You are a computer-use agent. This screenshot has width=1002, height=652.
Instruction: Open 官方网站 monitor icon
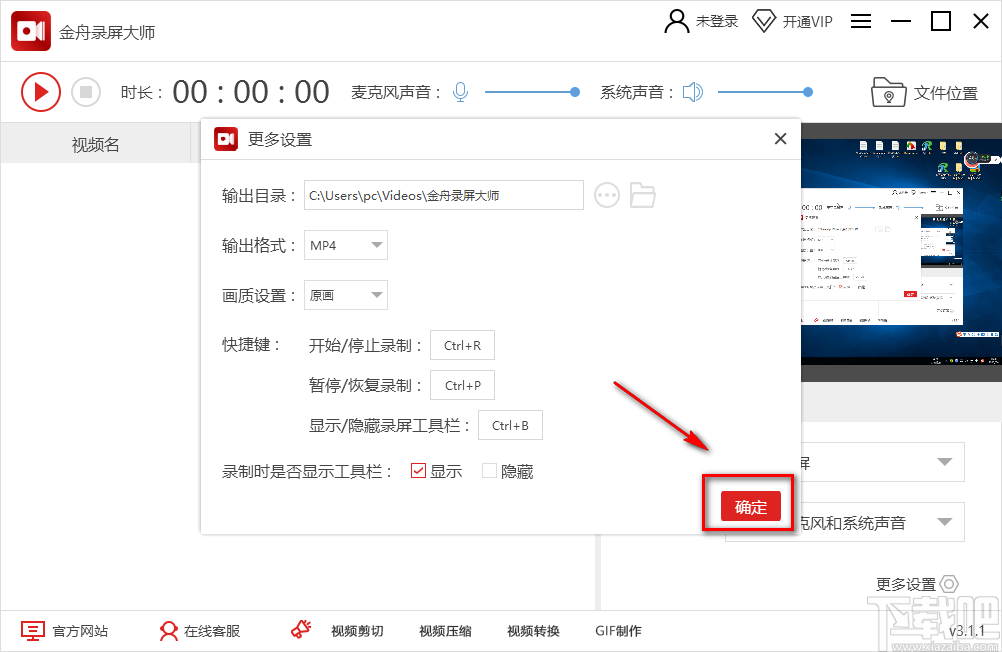[x=33, y=631]
